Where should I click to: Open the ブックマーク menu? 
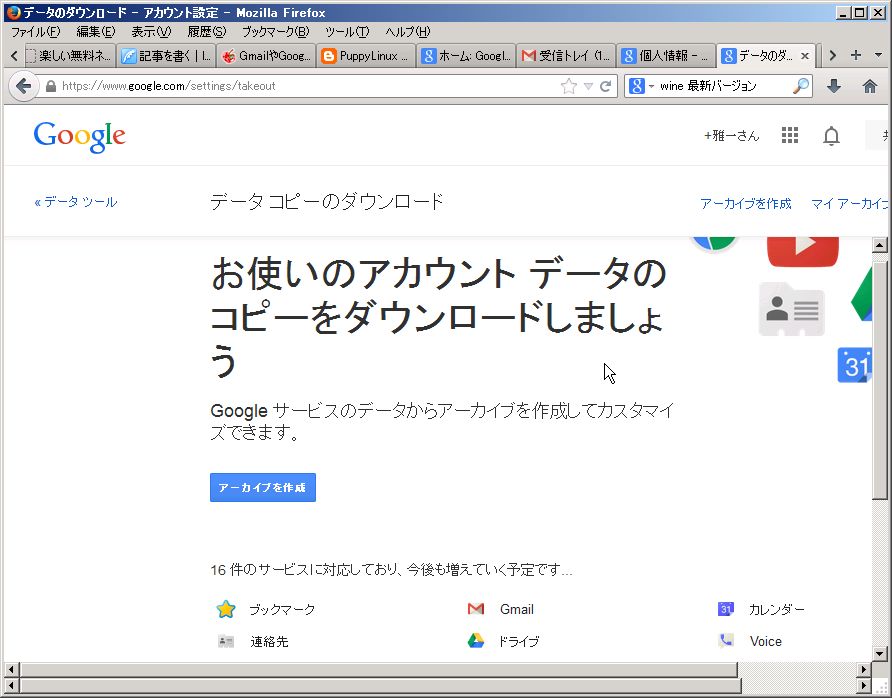tap(275, 32)
